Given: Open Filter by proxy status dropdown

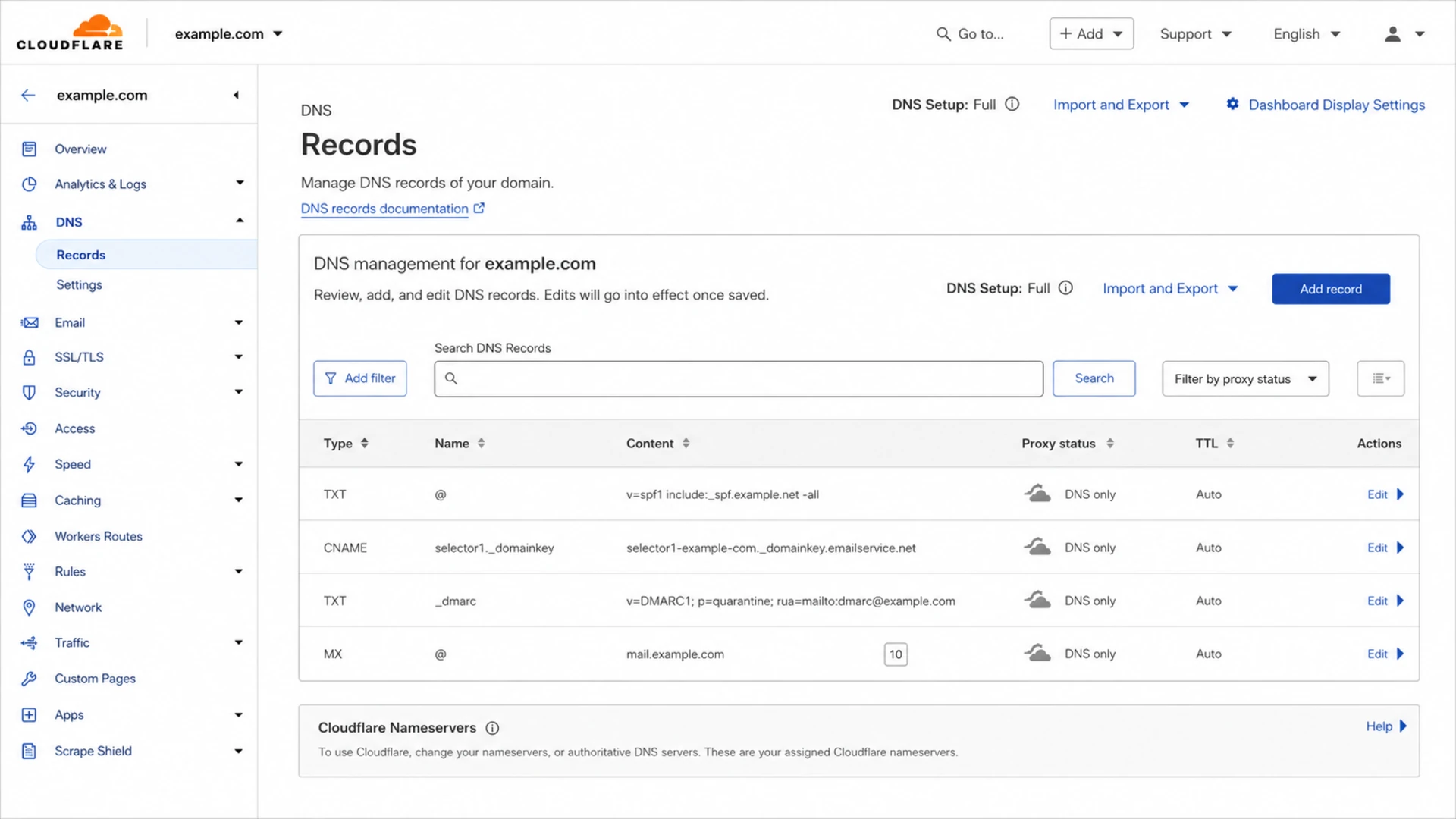Looking at the screenshot, I should coord(1245,378).
